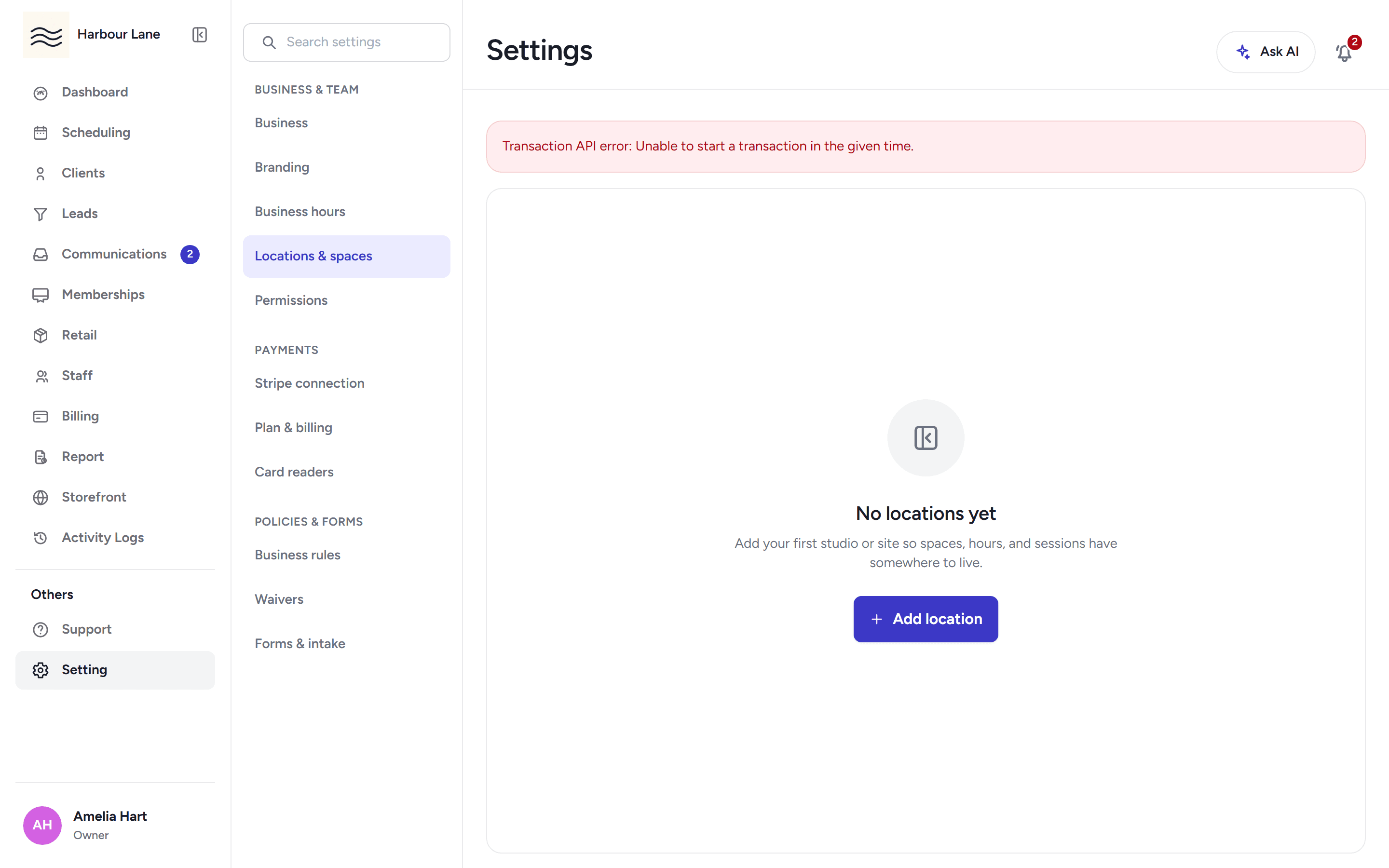
Task: Go to Business hours settings
Action: pos(347,212)
